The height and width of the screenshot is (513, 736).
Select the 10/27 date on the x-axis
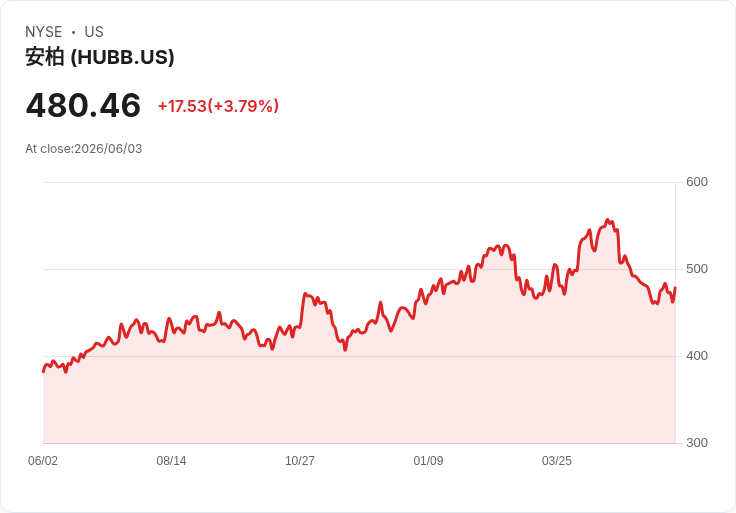(300, 461)
